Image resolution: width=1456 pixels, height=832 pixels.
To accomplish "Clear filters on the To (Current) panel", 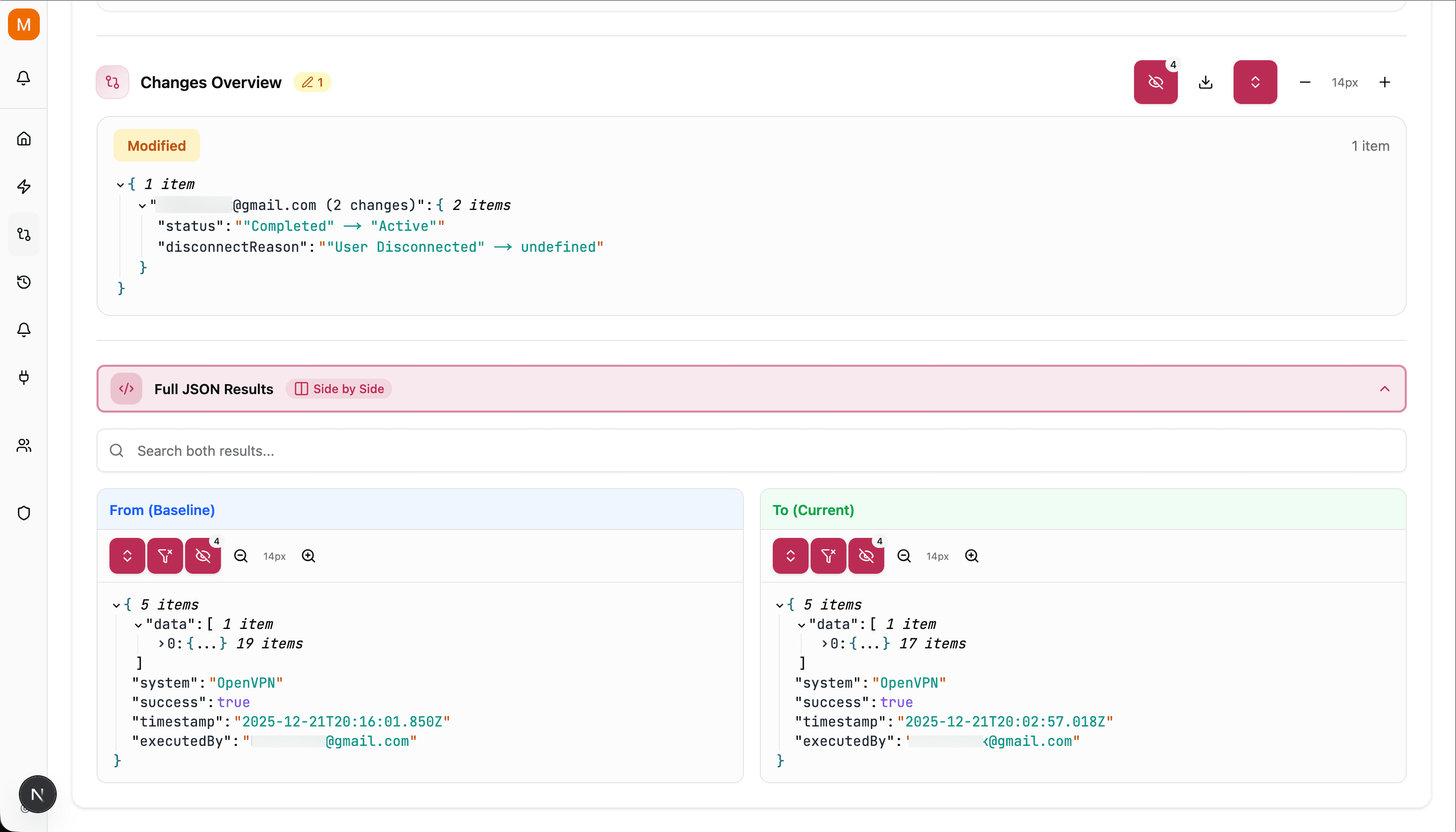I will pos(828,555).
